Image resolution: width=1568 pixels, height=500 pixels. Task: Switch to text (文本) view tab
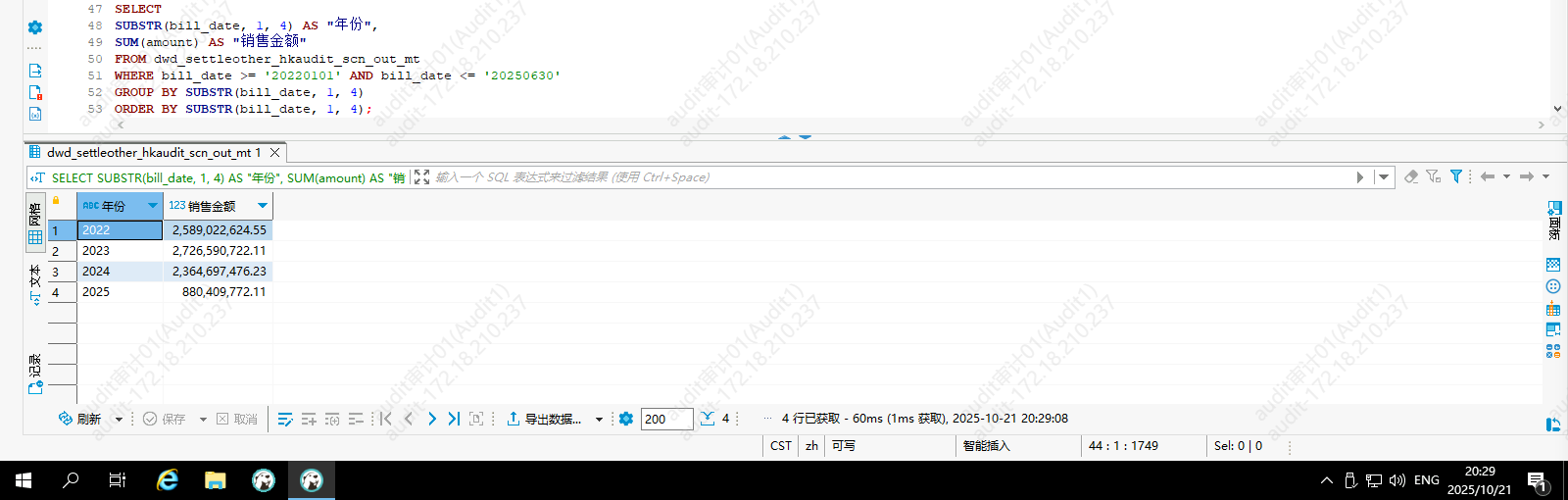pyautogui.click(x=35, y=284)
